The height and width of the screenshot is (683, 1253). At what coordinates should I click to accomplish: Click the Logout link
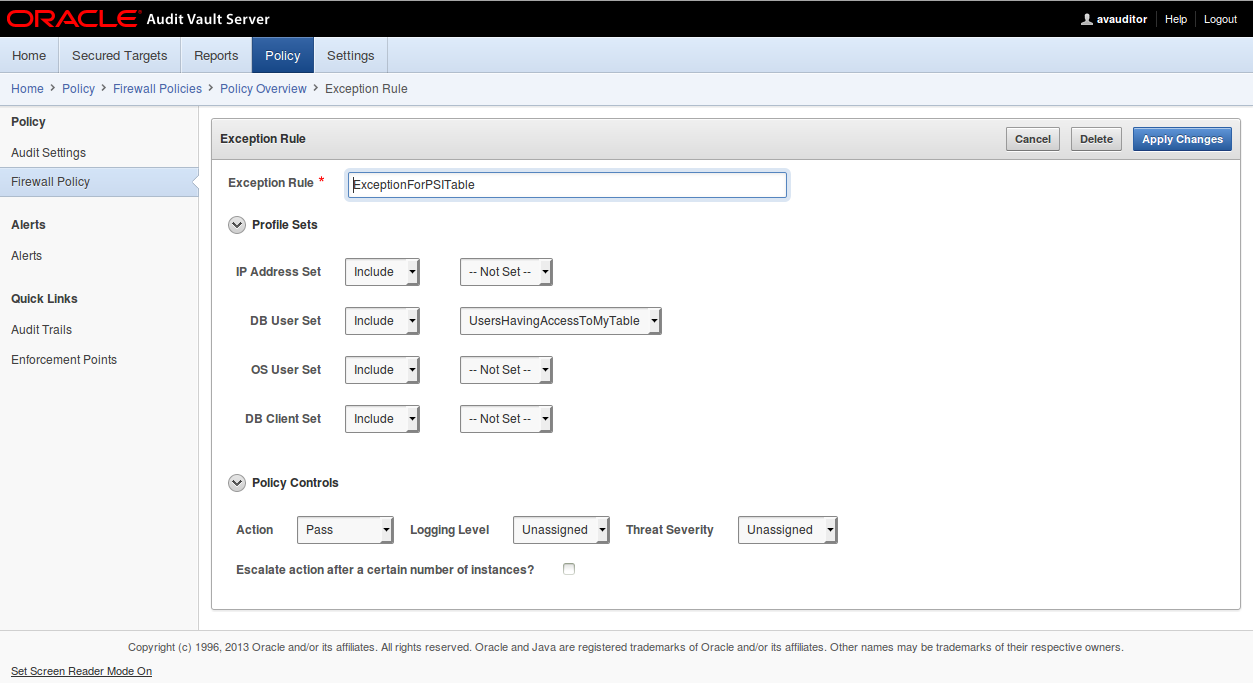1220,19
